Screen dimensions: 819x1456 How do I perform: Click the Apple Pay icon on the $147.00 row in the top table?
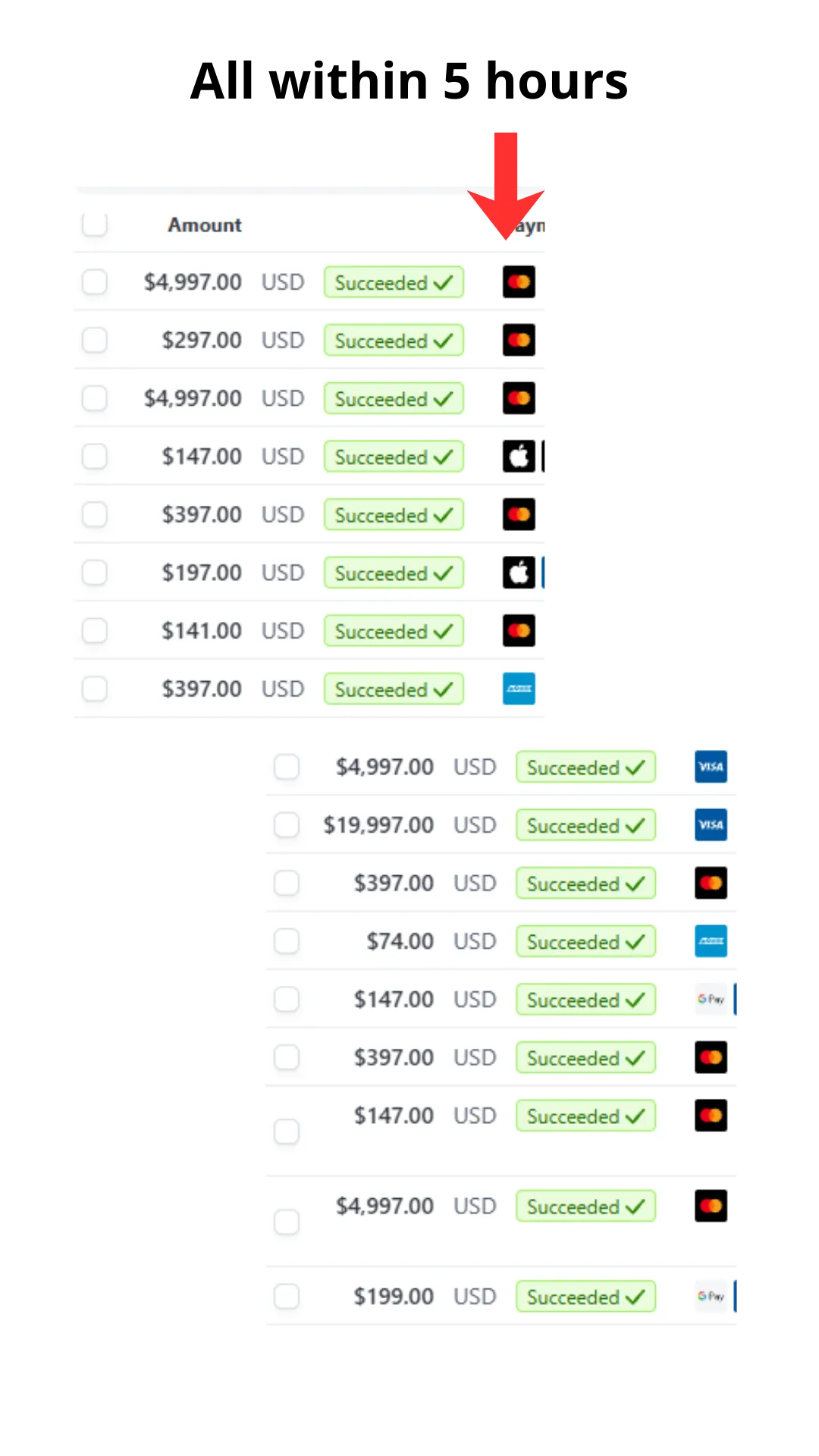click(x=519, y=457)
